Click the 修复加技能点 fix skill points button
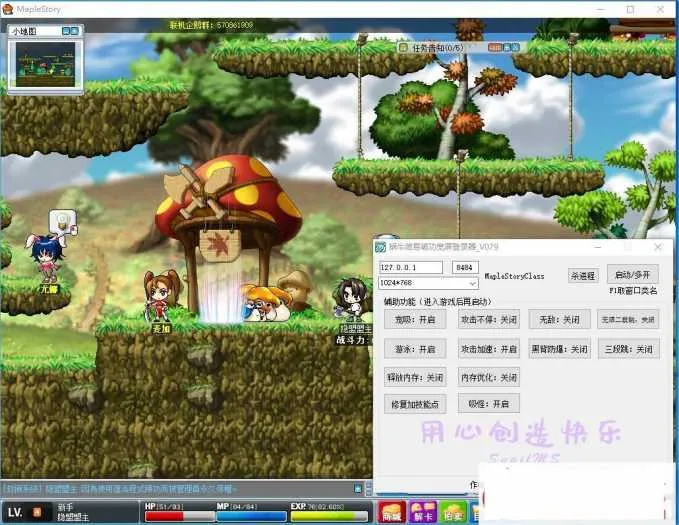 (x=415, y=404)
